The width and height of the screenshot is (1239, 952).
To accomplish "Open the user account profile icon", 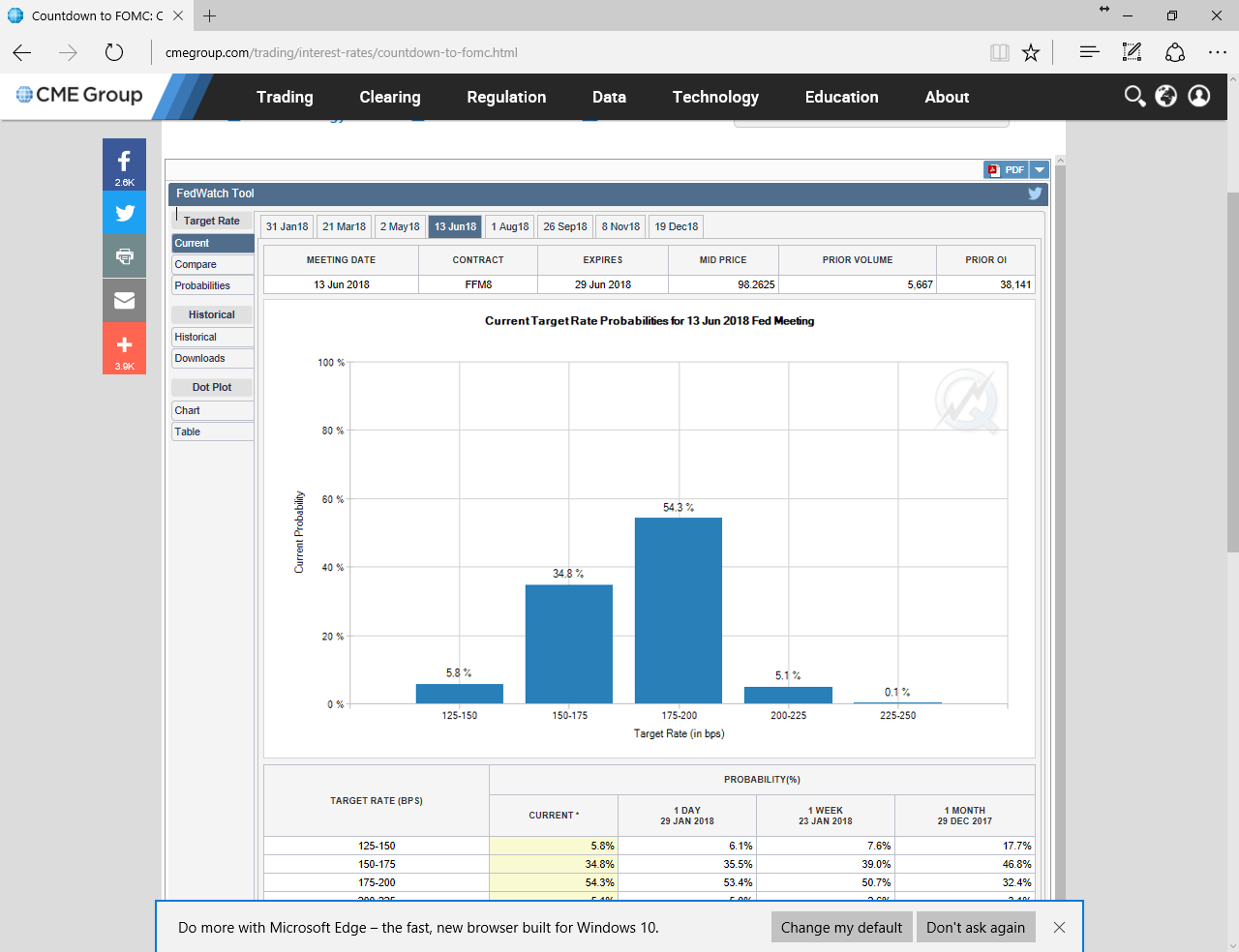I will click(1199, 96).
